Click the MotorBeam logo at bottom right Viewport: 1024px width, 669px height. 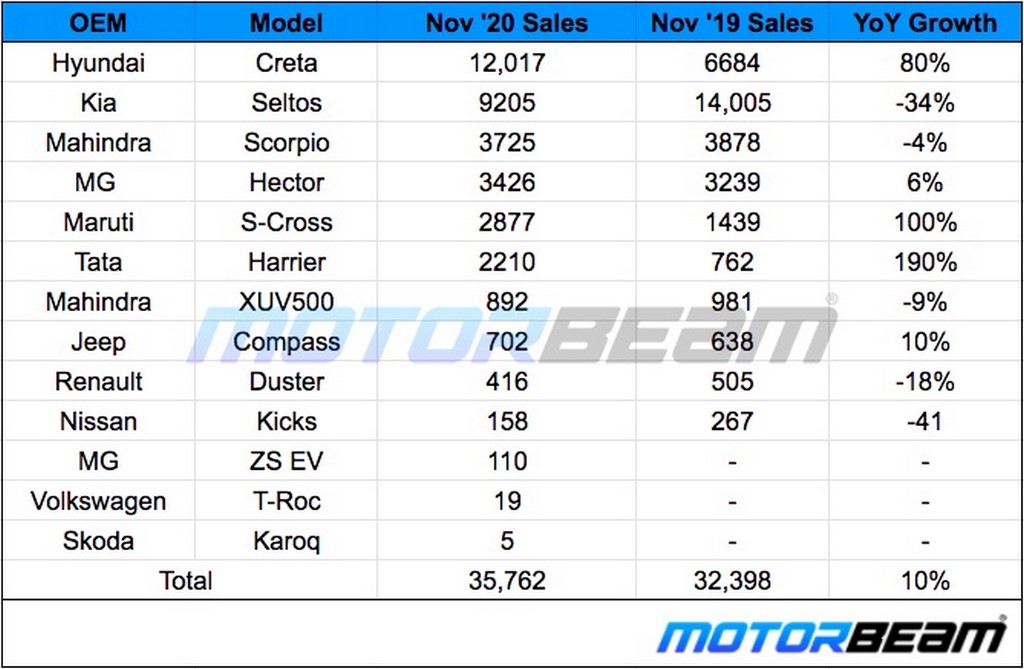(831, 636)
